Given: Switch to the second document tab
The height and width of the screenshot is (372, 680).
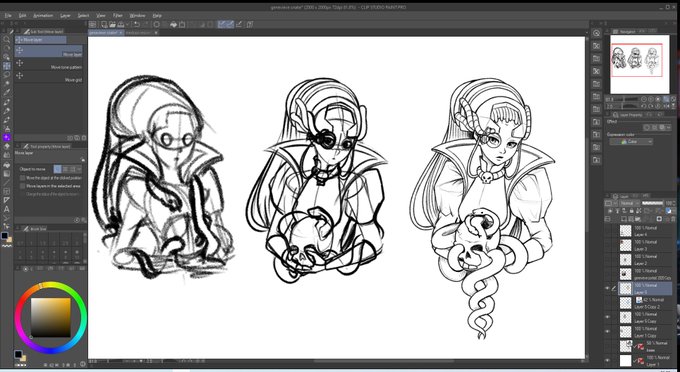Looking at the screenshot, I should click(x=142, y=33).
